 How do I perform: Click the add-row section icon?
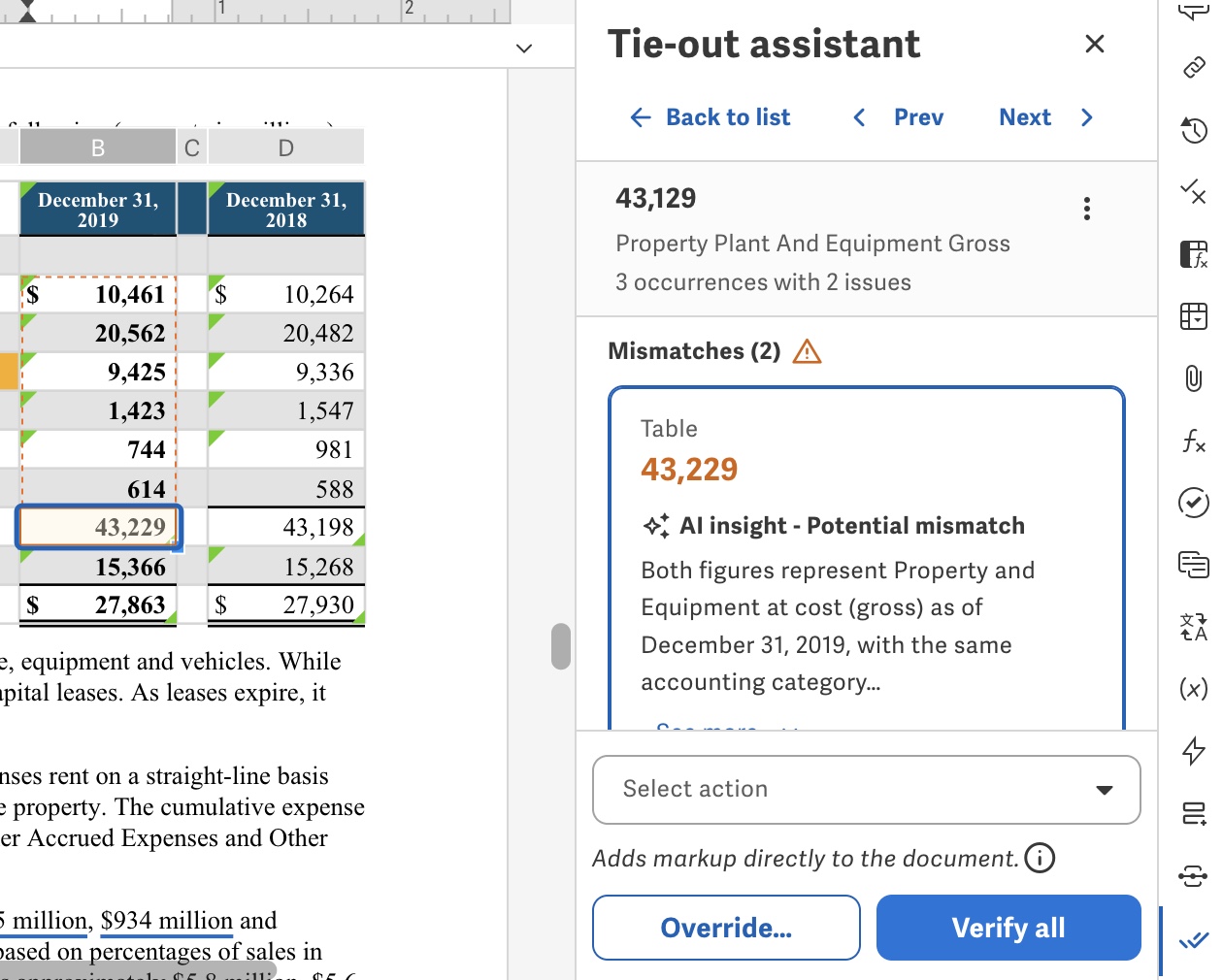pos(1194,813)
